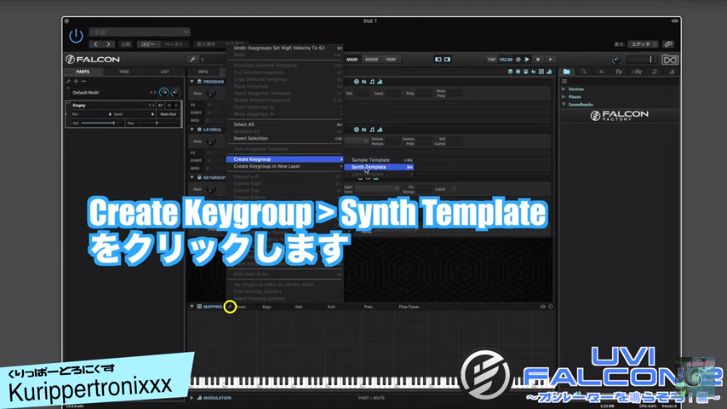Switch to the PARTS tab
This screenshot has height=409, width=727.
(x=83, y=72)
